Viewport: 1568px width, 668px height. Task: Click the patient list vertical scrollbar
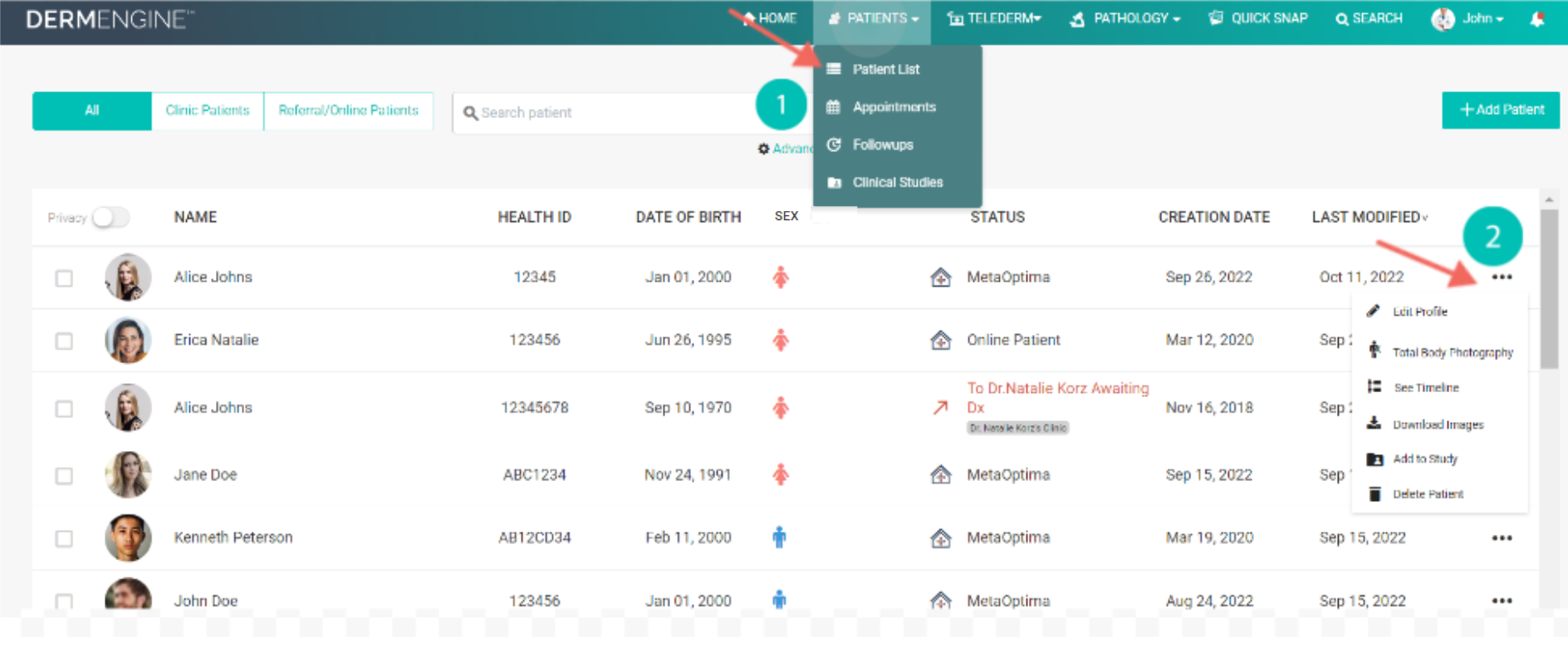(1549, 289)
